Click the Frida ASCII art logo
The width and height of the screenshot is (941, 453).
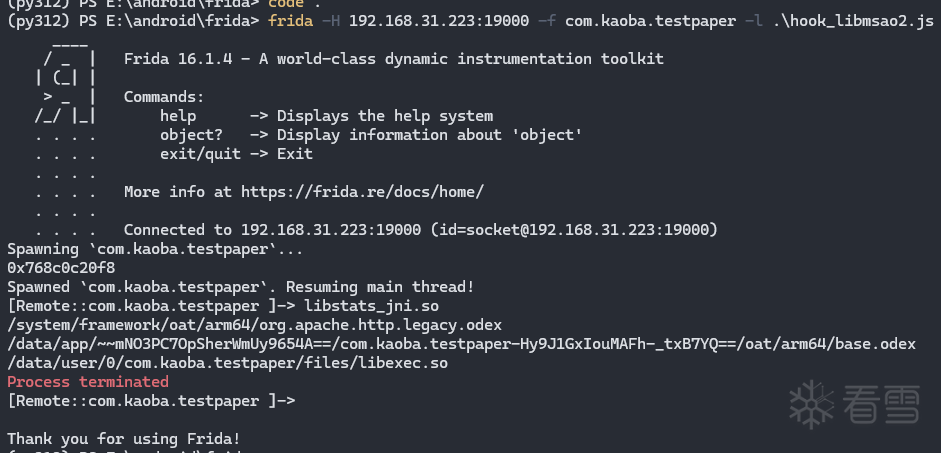(66, 88)
